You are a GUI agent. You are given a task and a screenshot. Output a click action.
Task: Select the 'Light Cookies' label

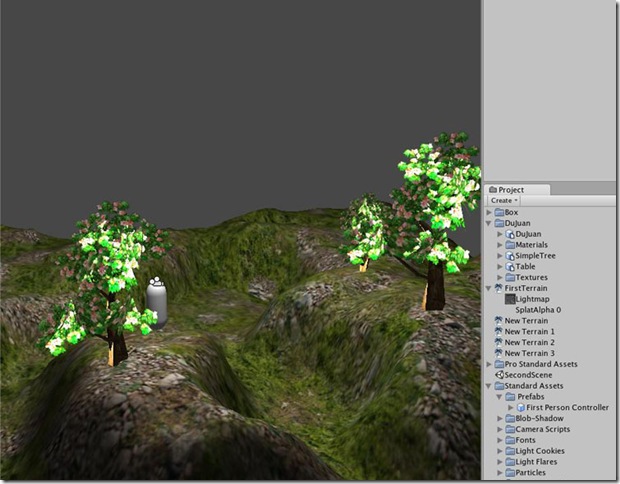point(540,451)
